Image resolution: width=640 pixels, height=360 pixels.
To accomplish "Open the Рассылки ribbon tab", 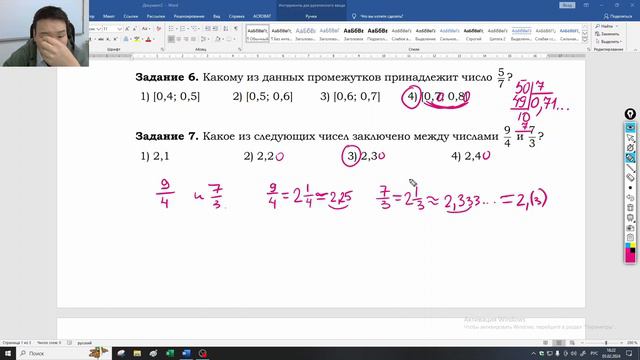I will 156,16.
